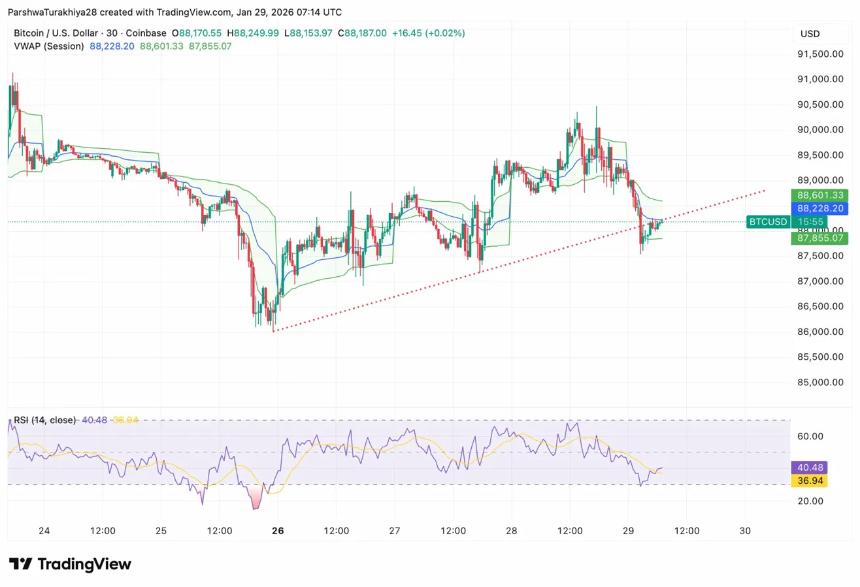
Task: Click the green VWAP lower band value 87,855.07
Action: tap(817, 238)
